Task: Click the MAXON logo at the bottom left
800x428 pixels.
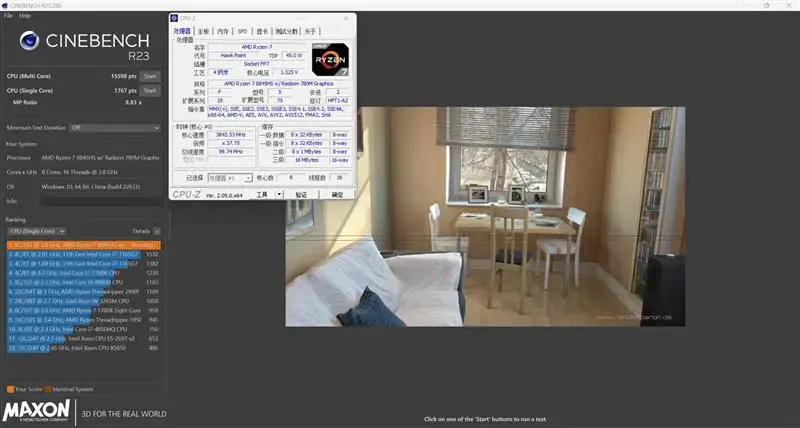Action: tap(36, 411)
